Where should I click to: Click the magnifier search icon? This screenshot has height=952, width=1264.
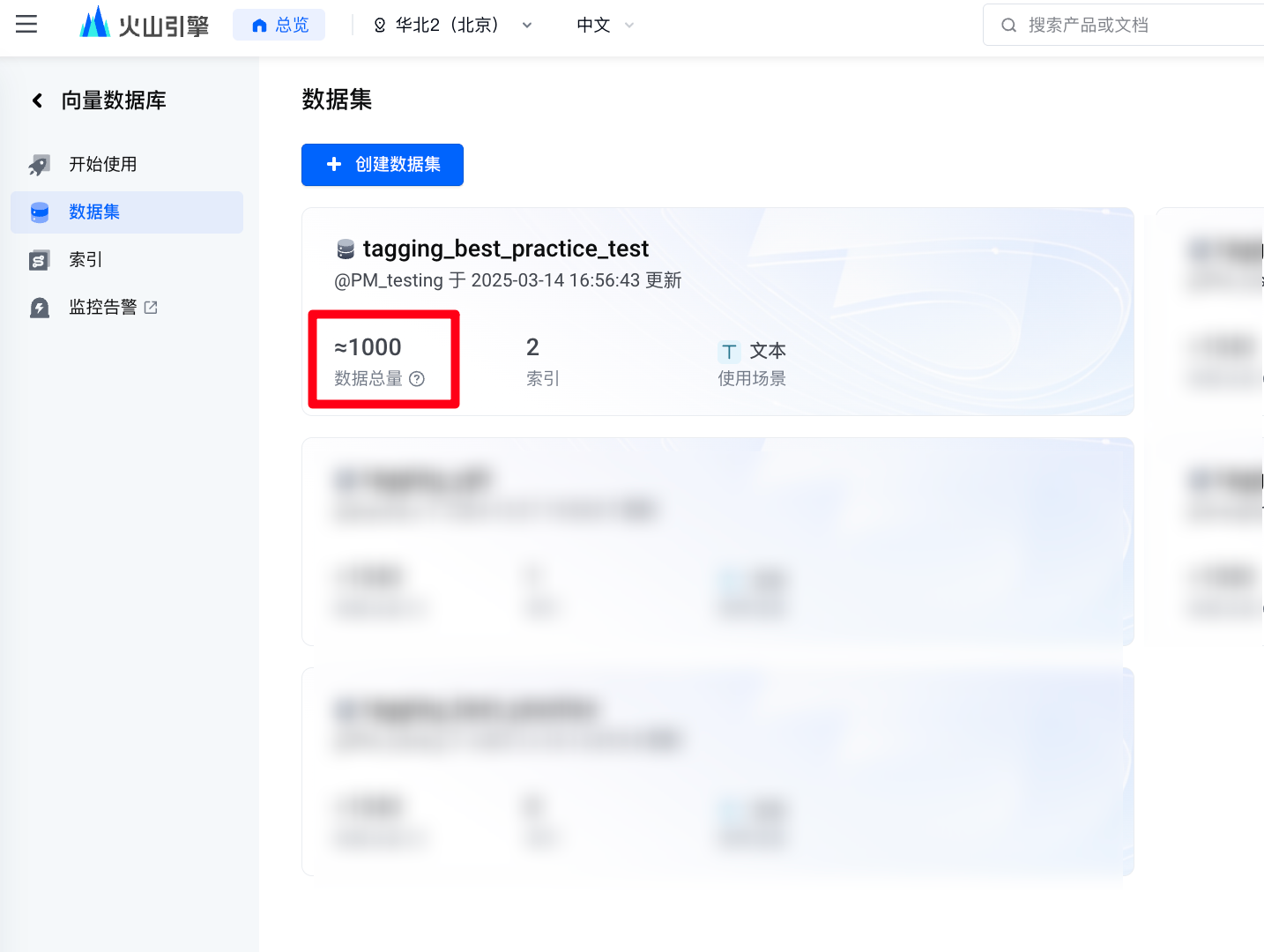coord(1008,26)
